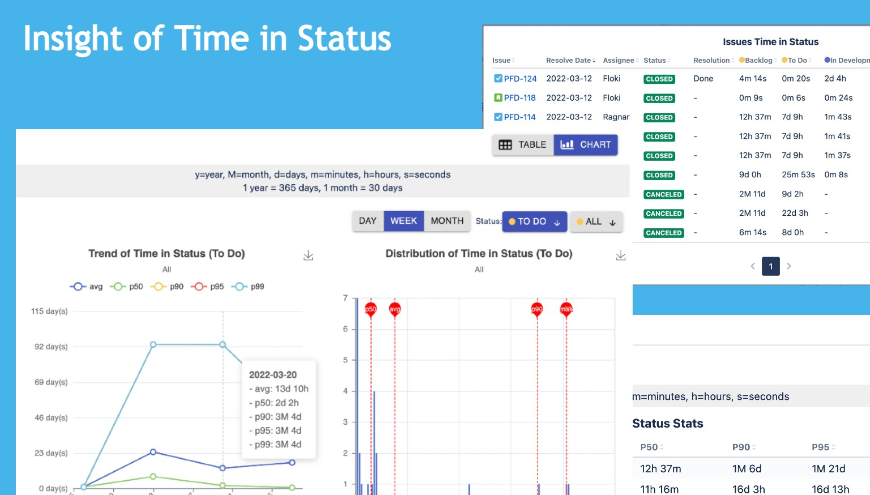Sort Status Stats by P50
The height and width of the screenshot is (495, 870).
(651, 447)
